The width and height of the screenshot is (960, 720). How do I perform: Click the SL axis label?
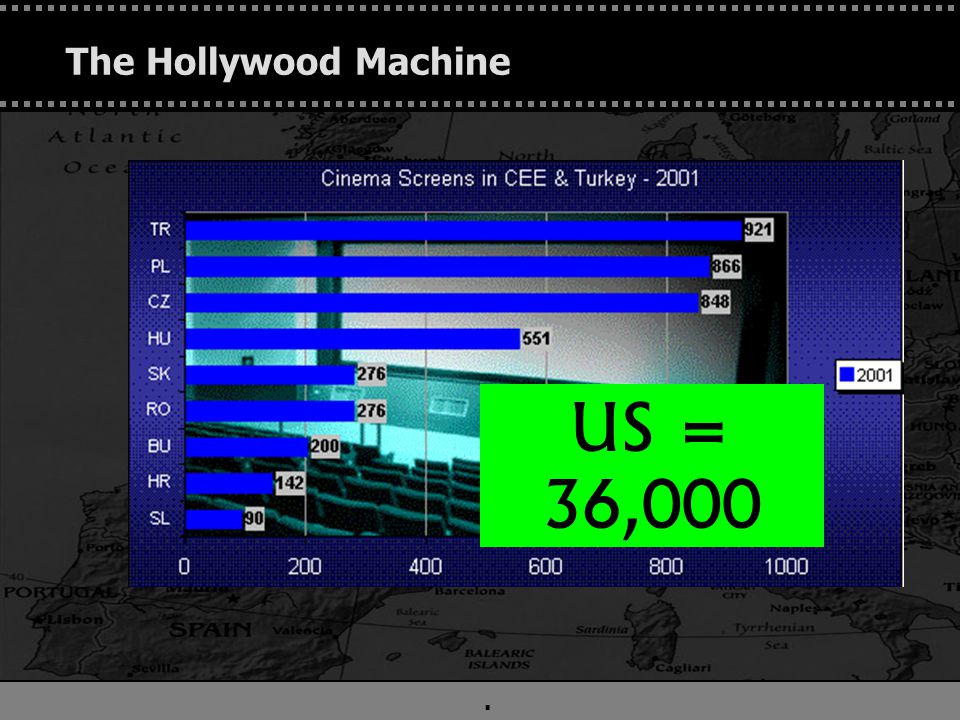pos(160,519)
